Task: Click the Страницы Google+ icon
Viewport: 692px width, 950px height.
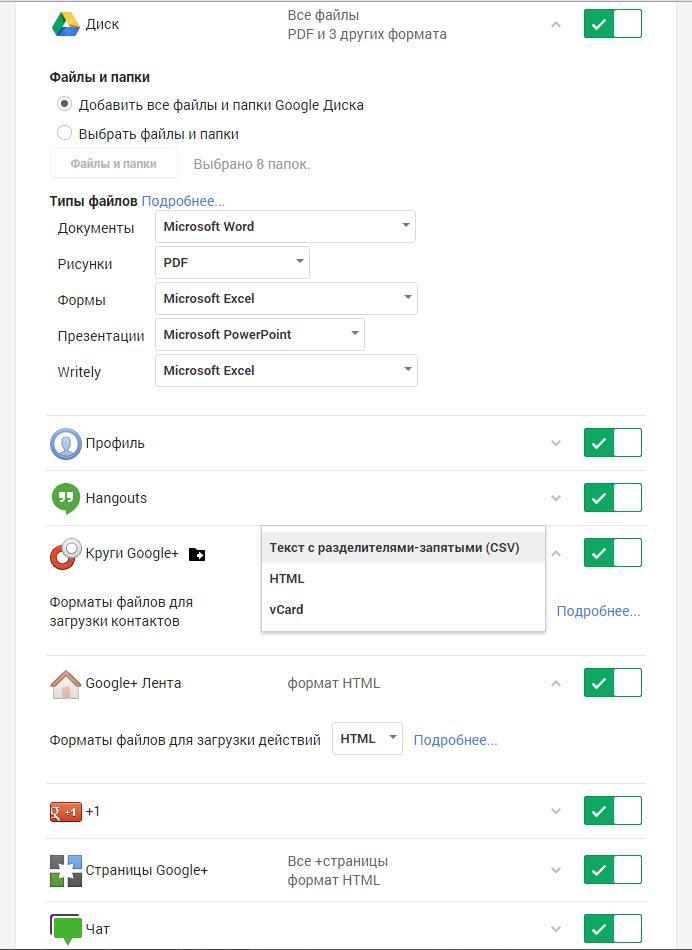Action: point(65,871)
